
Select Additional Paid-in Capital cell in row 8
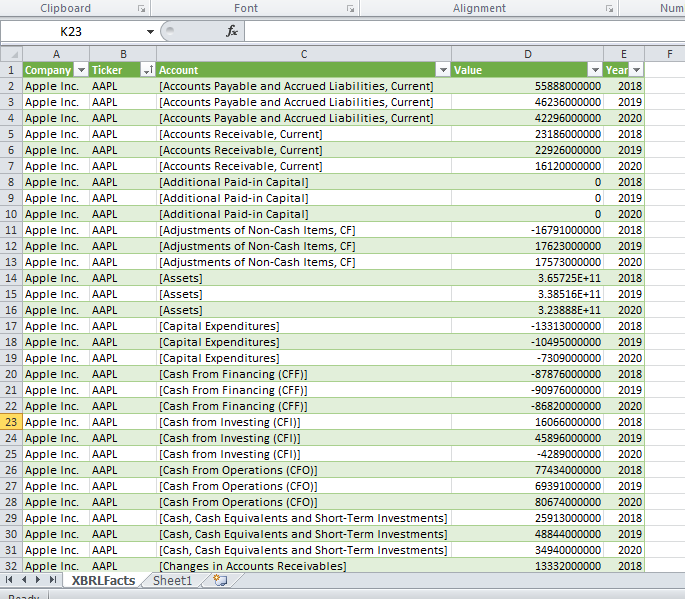[304, 182]
